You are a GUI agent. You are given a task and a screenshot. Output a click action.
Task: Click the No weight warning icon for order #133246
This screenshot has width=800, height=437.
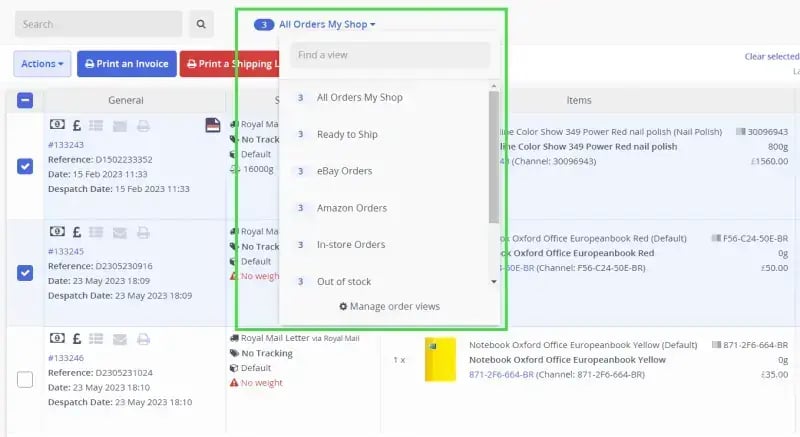[234, 382]
